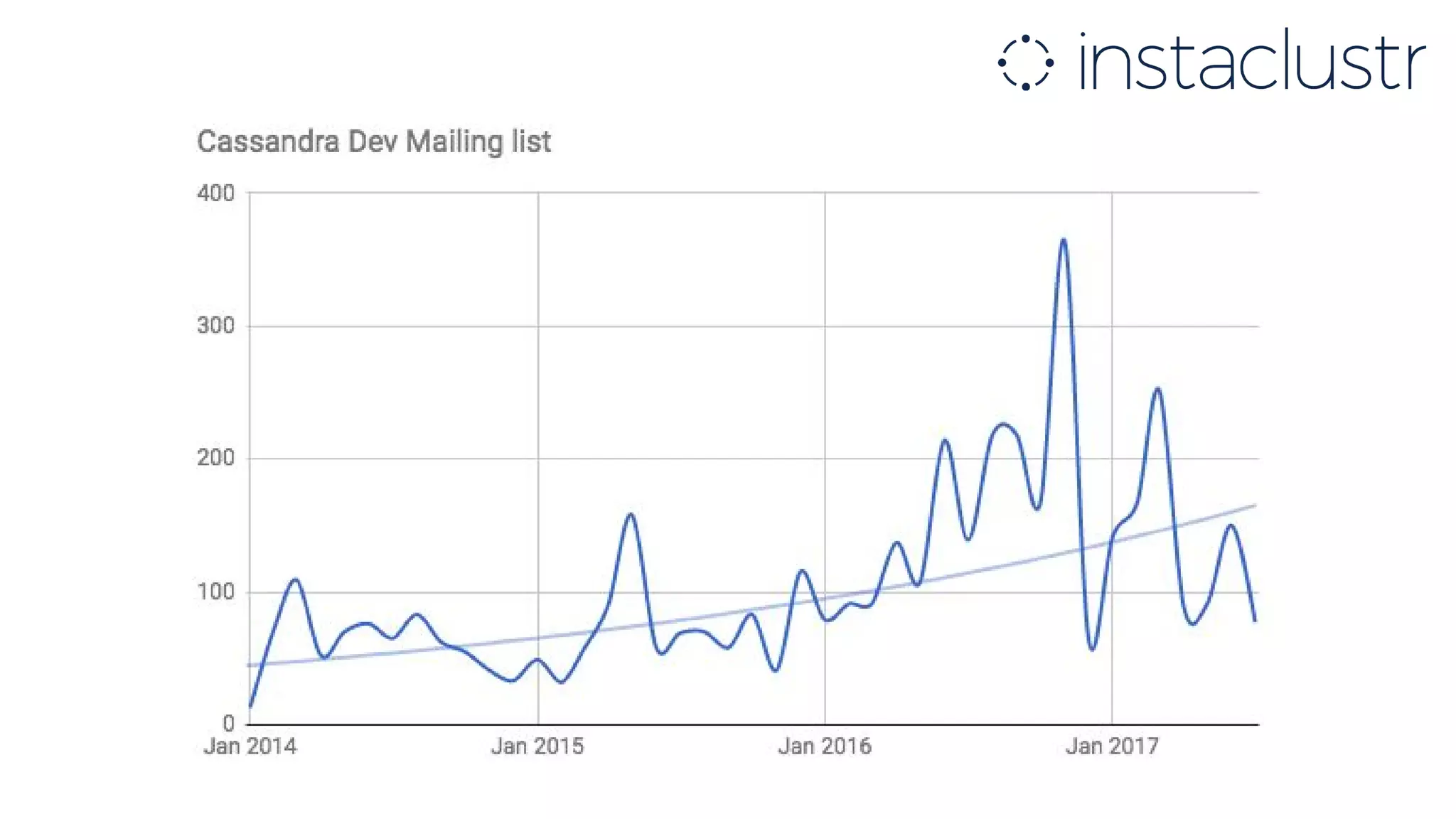
Task: Click the Jan 2016 x-axis label
Action: coord(824,746)
